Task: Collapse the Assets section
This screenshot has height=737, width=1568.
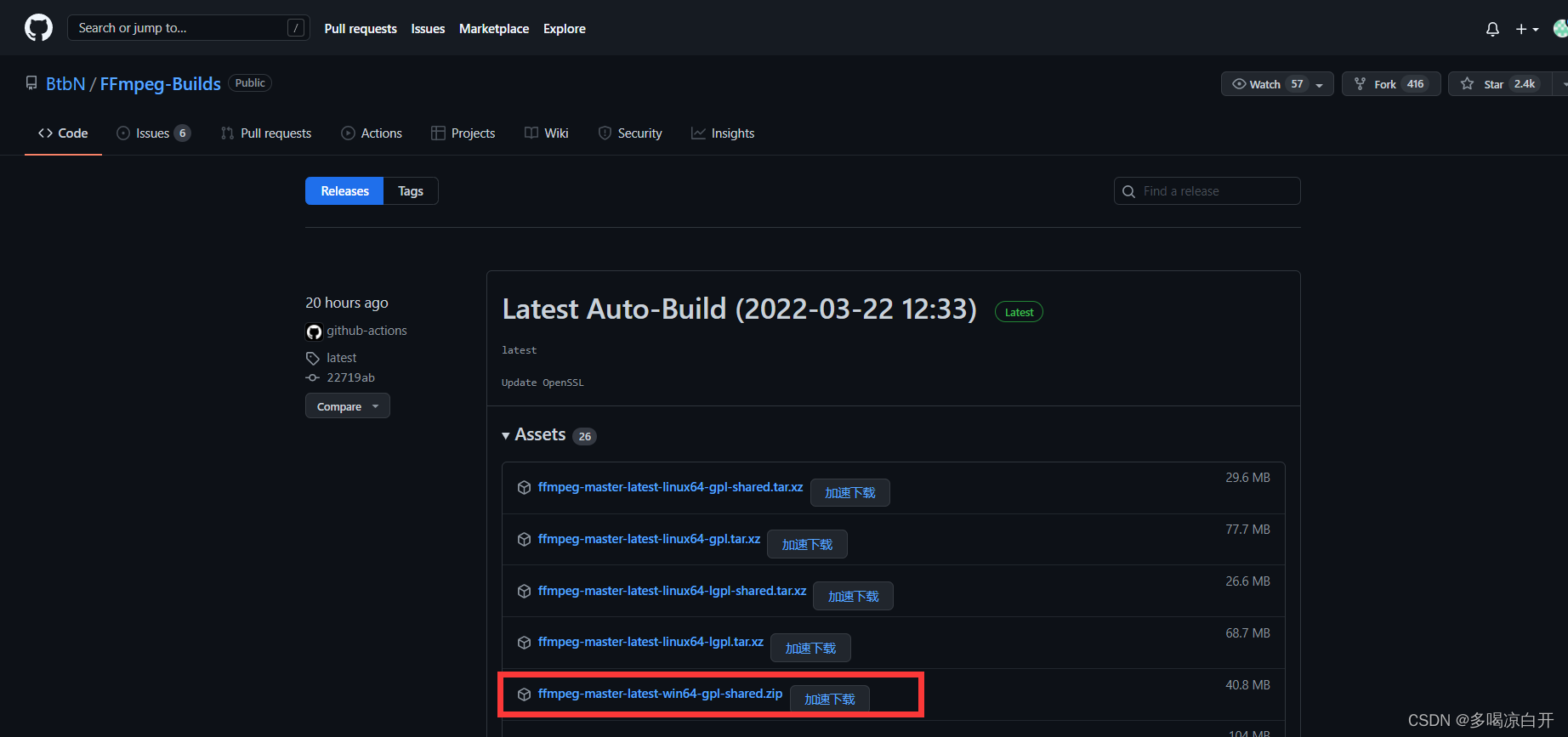Action: coord(534,435)
